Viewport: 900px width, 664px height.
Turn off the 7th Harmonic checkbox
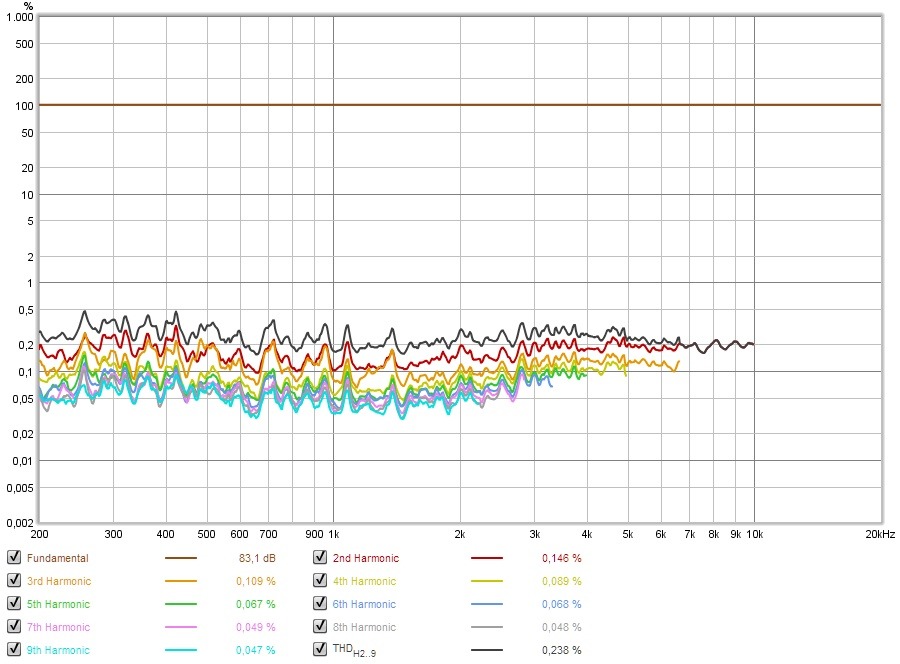tap(13, 627)
